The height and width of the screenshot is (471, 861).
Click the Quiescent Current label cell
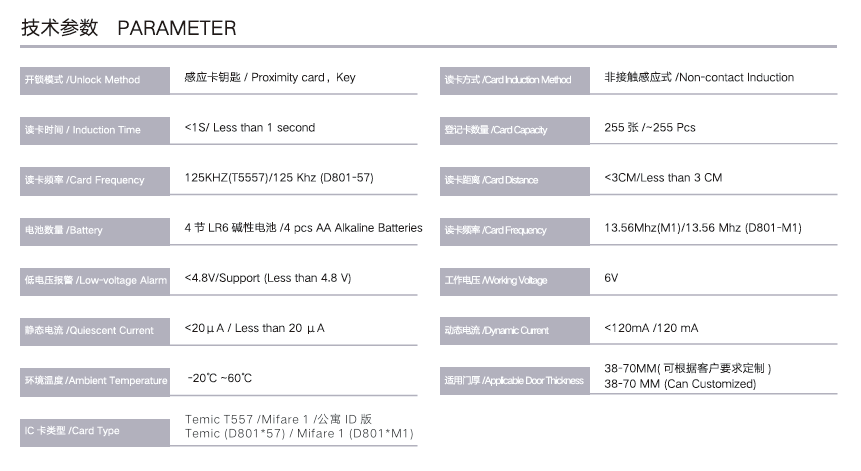[x=95, y=330]
